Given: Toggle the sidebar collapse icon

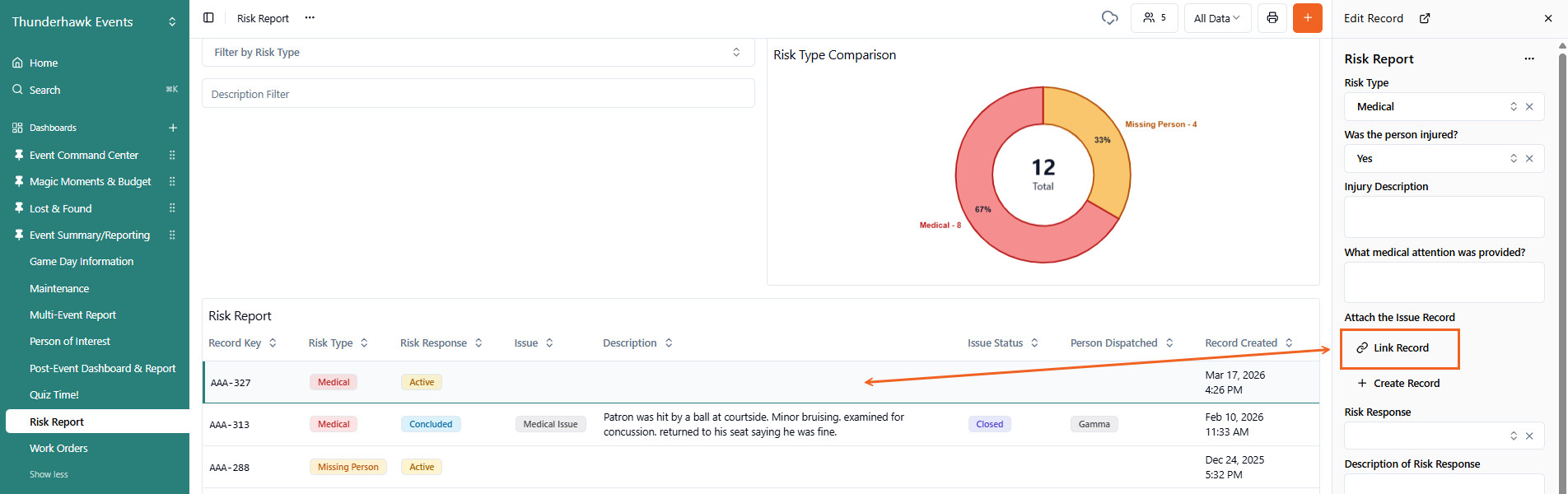Looking at the screenshot, I should pos(208,18).
